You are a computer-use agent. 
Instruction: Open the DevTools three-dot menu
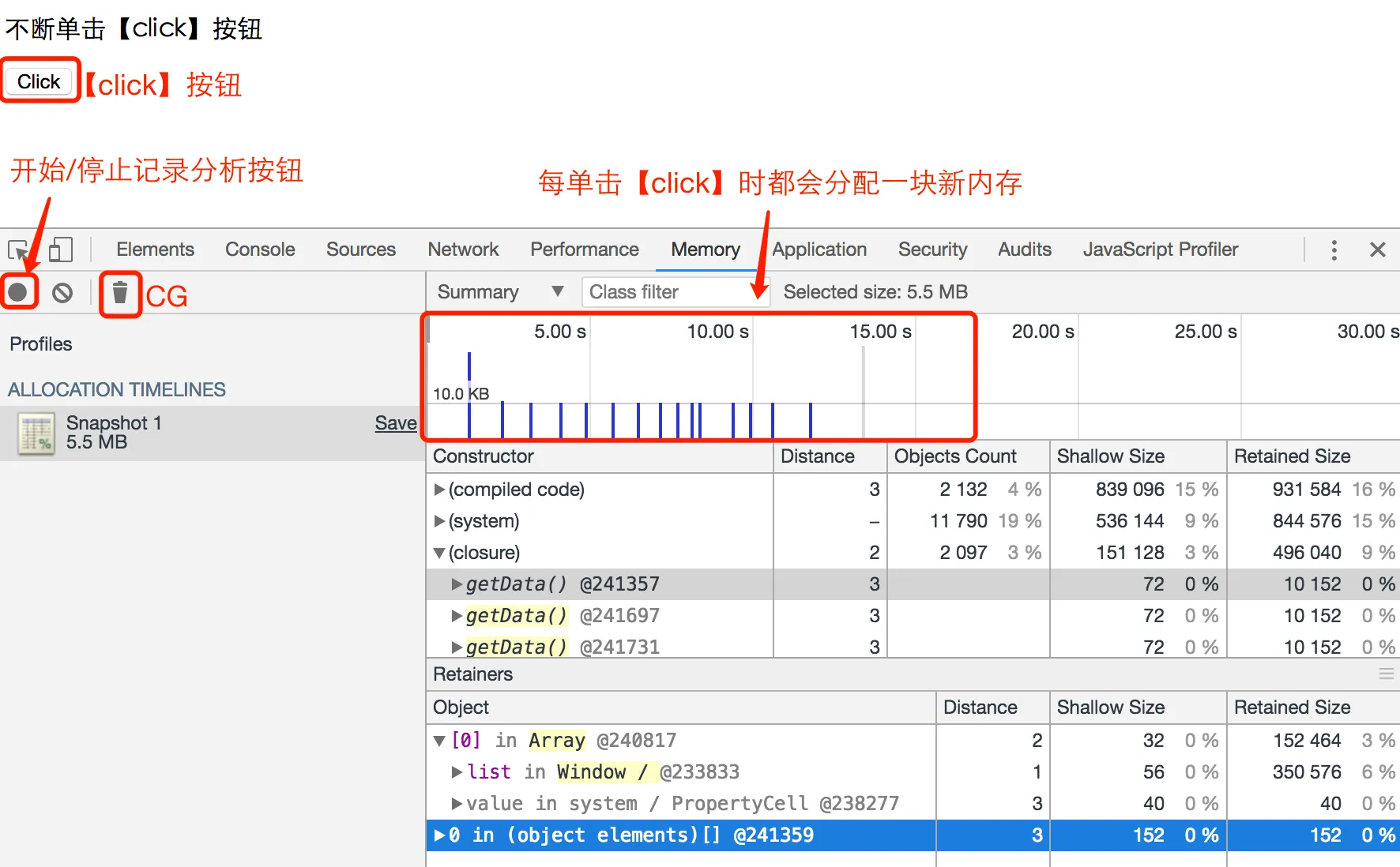(1334, 250)
